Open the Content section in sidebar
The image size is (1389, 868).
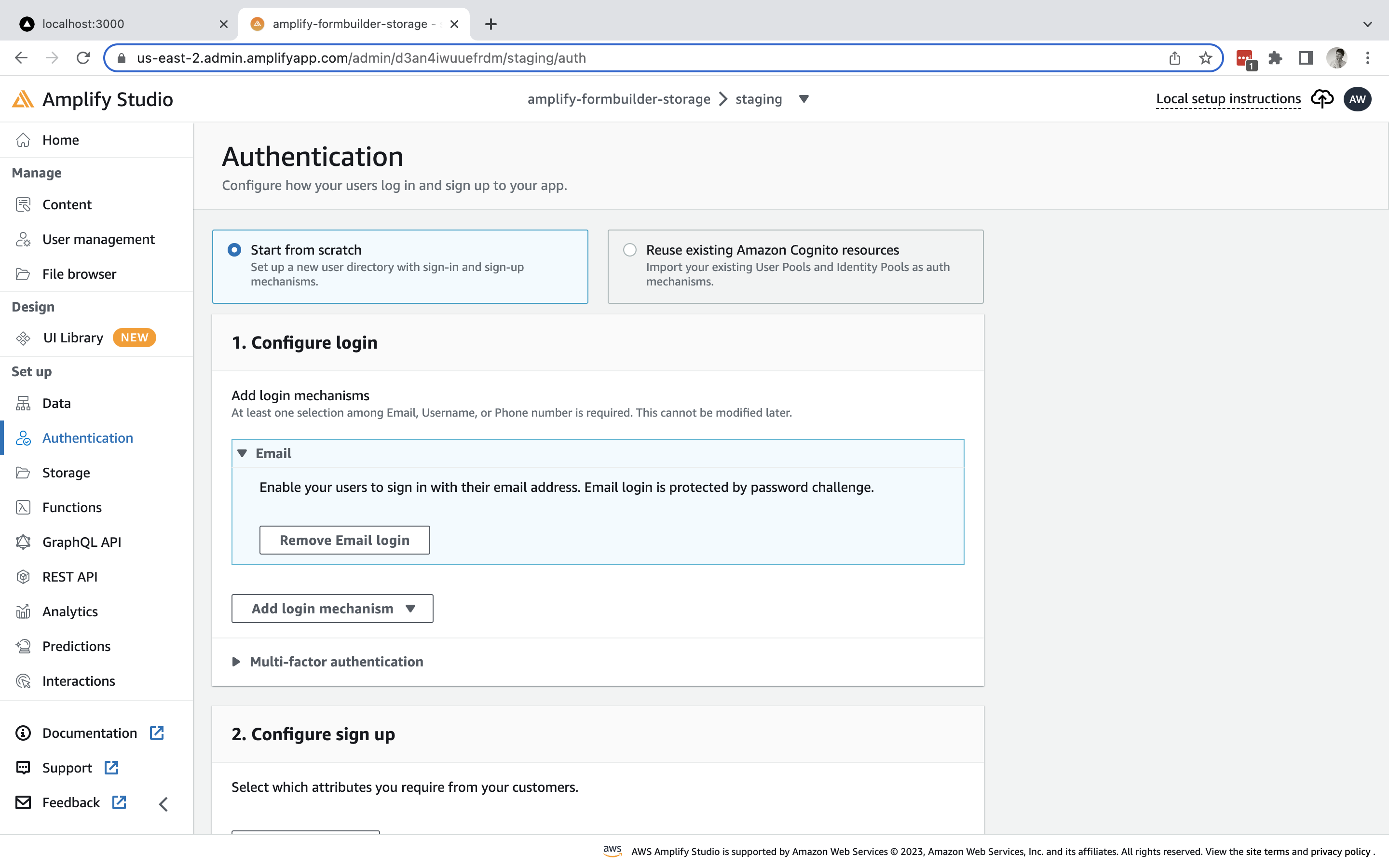[x=67, y=204]
